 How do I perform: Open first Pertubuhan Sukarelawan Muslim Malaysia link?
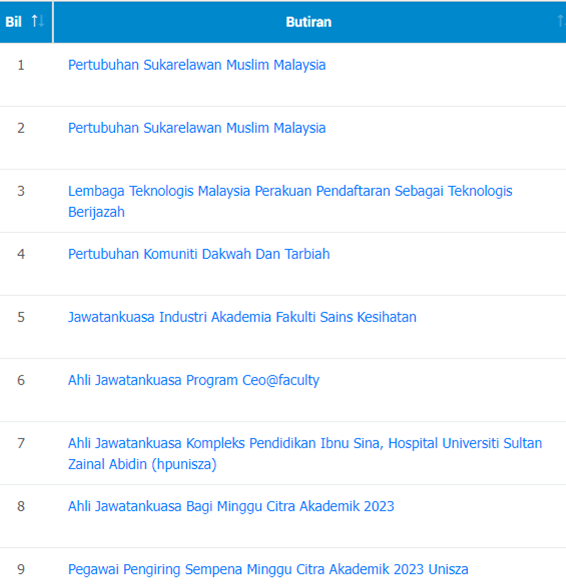(197, 65)
